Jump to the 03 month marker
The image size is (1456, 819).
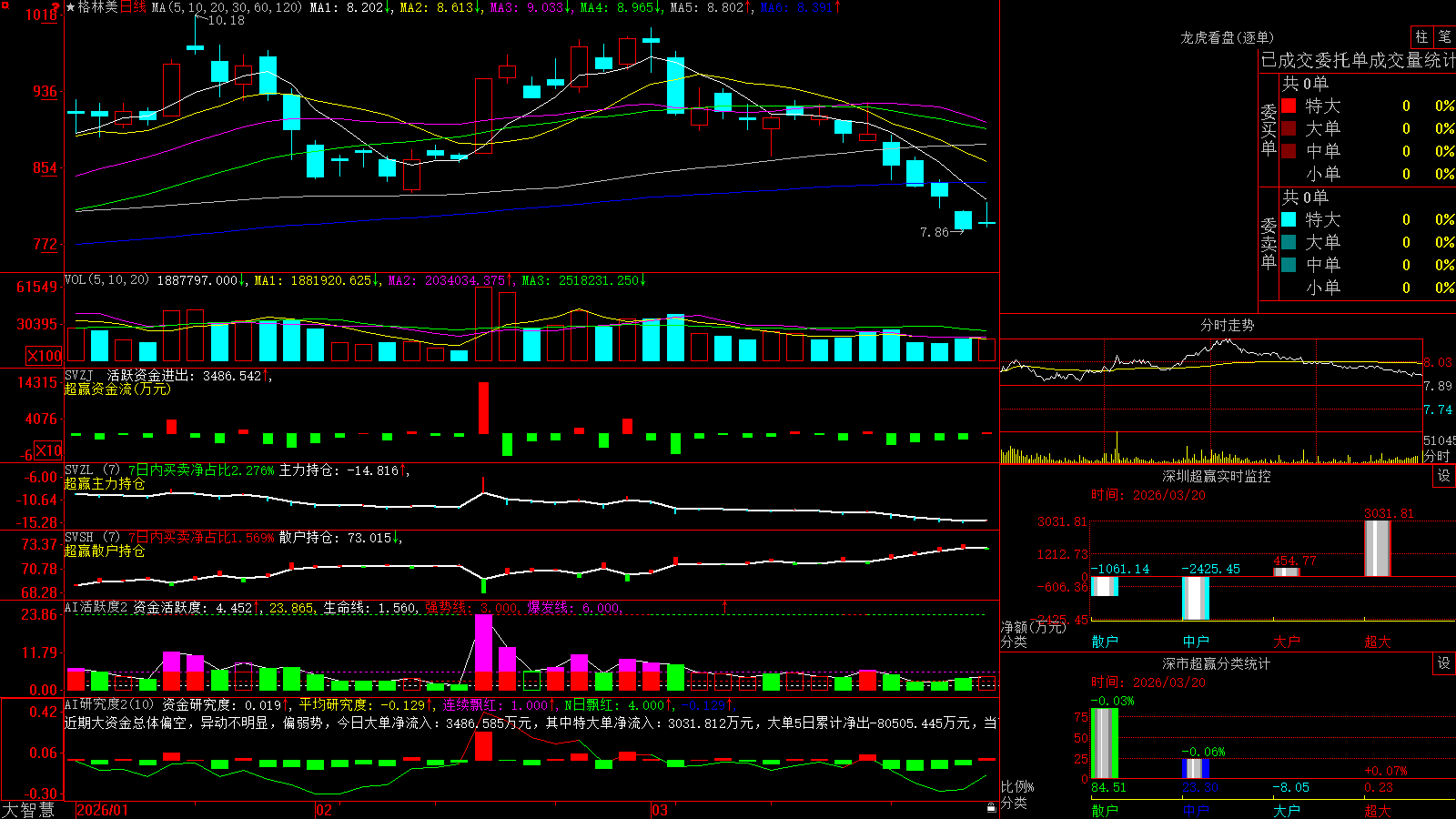click(660, 810)
